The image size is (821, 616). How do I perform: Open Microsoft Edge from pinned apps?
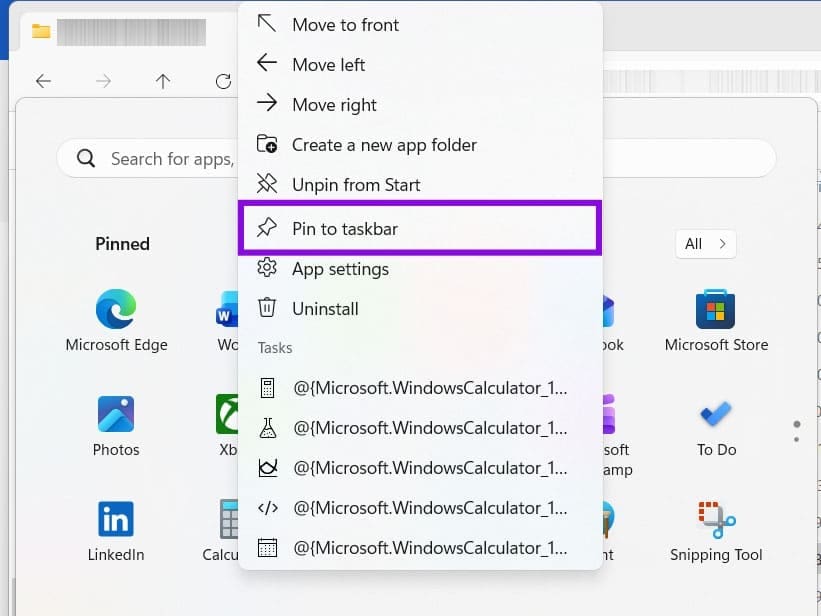click(x=116, y=320)
